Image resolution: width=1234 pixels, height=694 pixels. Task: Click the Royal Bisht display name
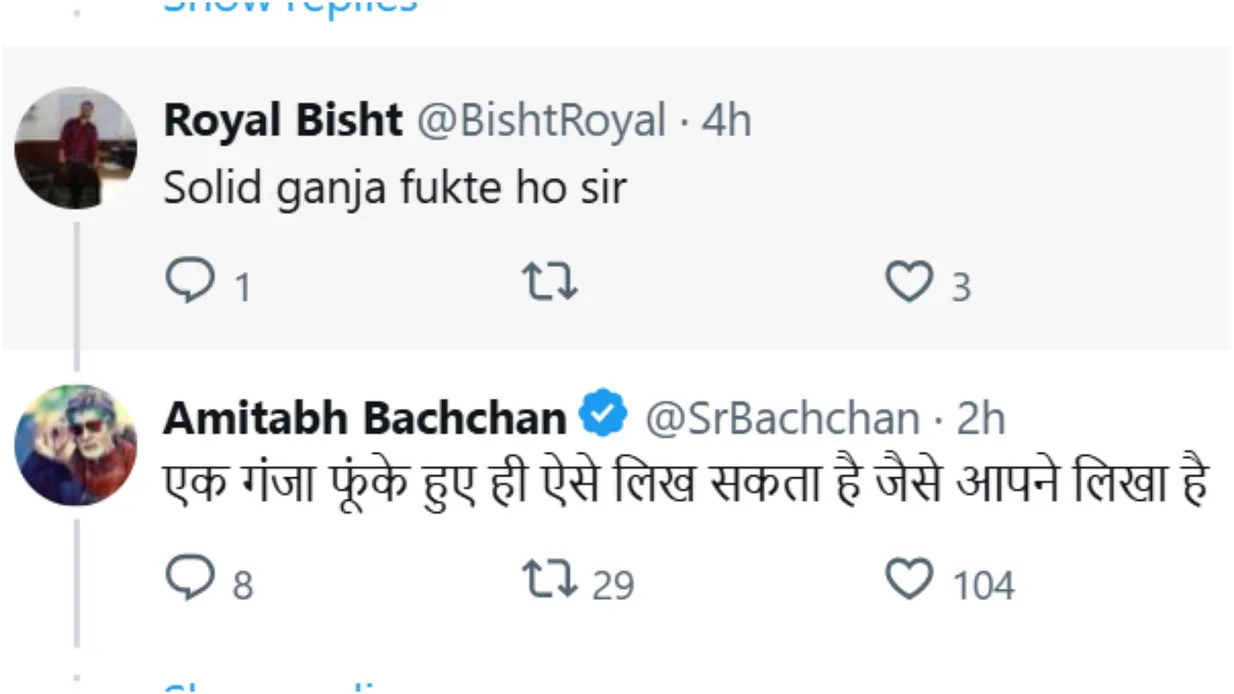click(282, 122)
